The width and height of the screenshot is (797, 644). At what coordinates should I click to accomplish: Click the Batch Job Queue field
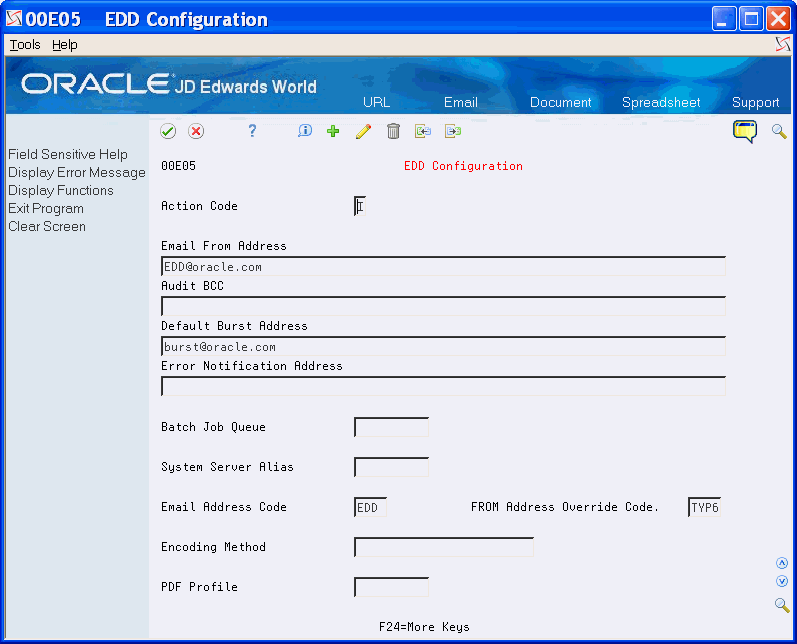click(391, 427)
